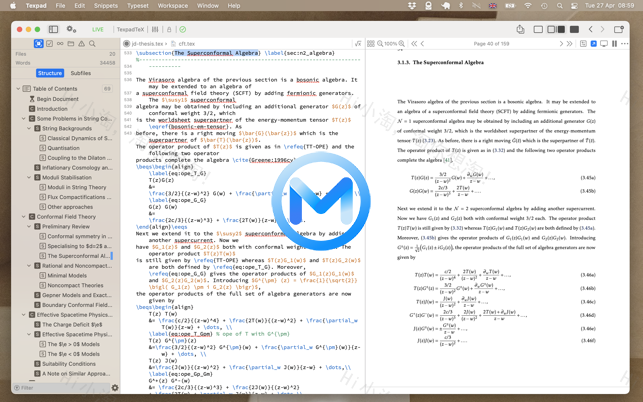Screen dimensions: 643x402
Task: Collapse Rational and Noncompact section
Action: [x=29, y=266]
